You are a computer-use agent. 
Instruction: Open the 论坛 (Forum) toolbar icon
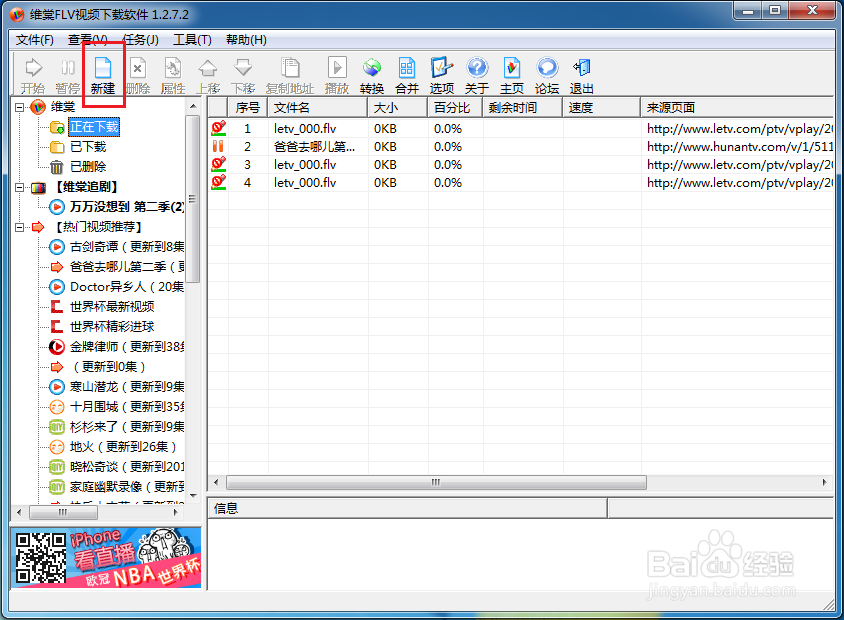tap(547, 75)
